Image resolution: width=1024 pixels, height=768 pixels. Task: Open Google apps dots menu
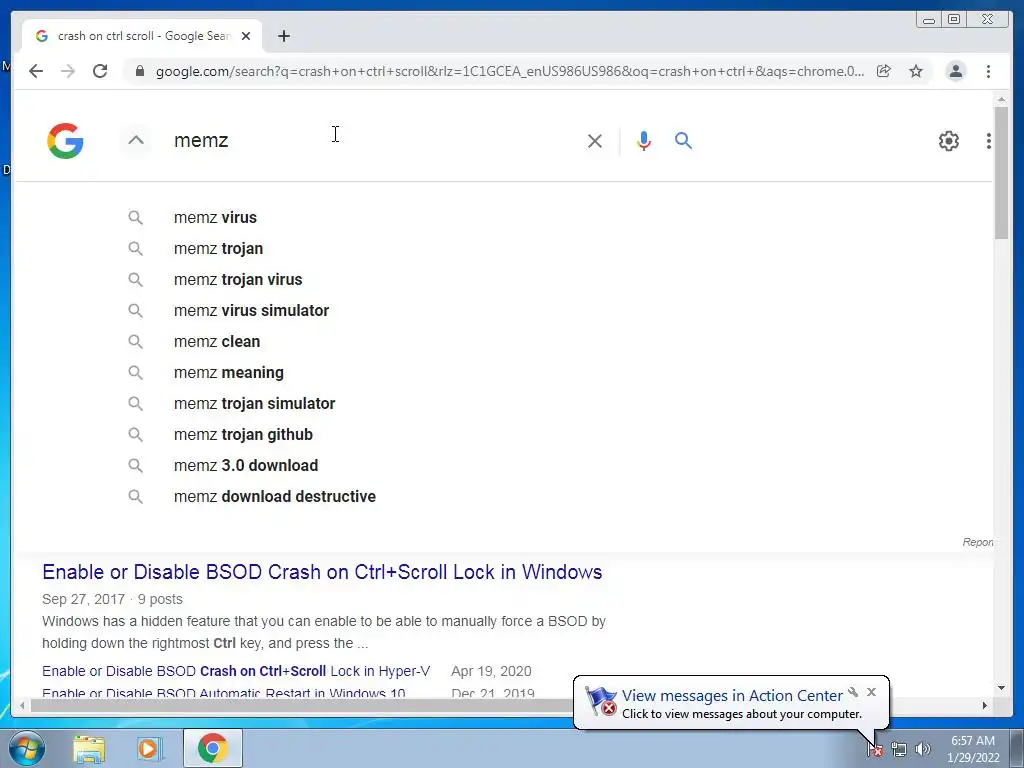point(988,140)
